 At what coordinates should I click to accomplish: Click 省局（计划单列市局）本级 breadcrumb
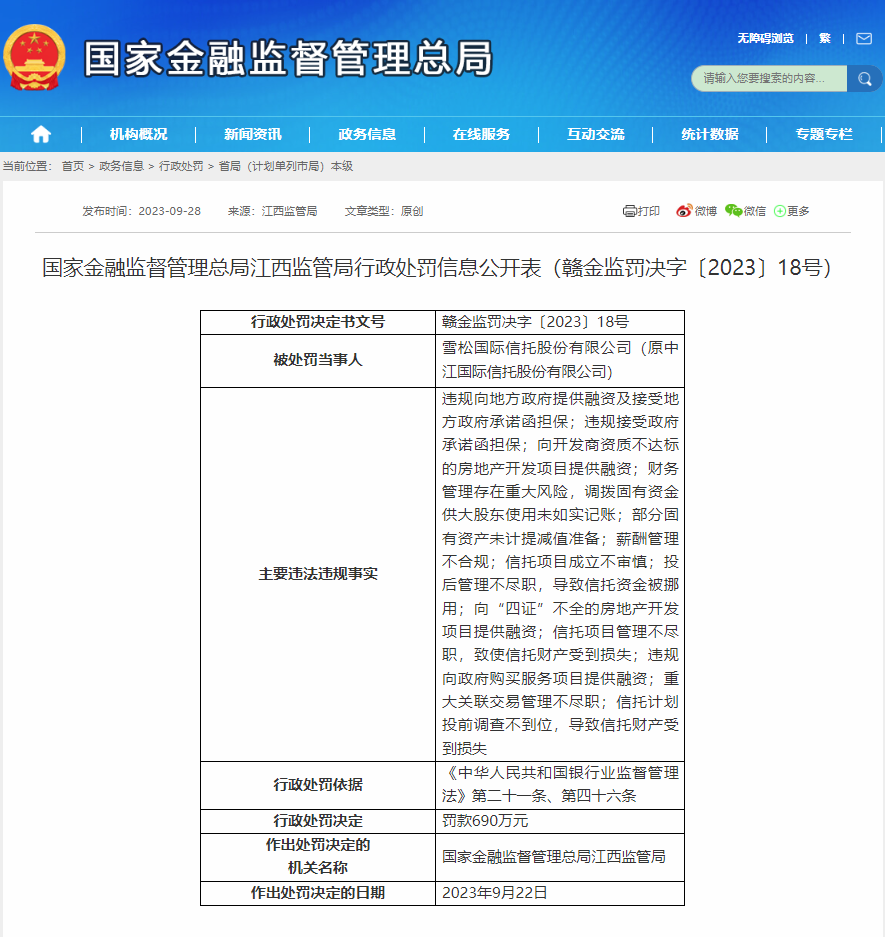[x=286, y=166]
